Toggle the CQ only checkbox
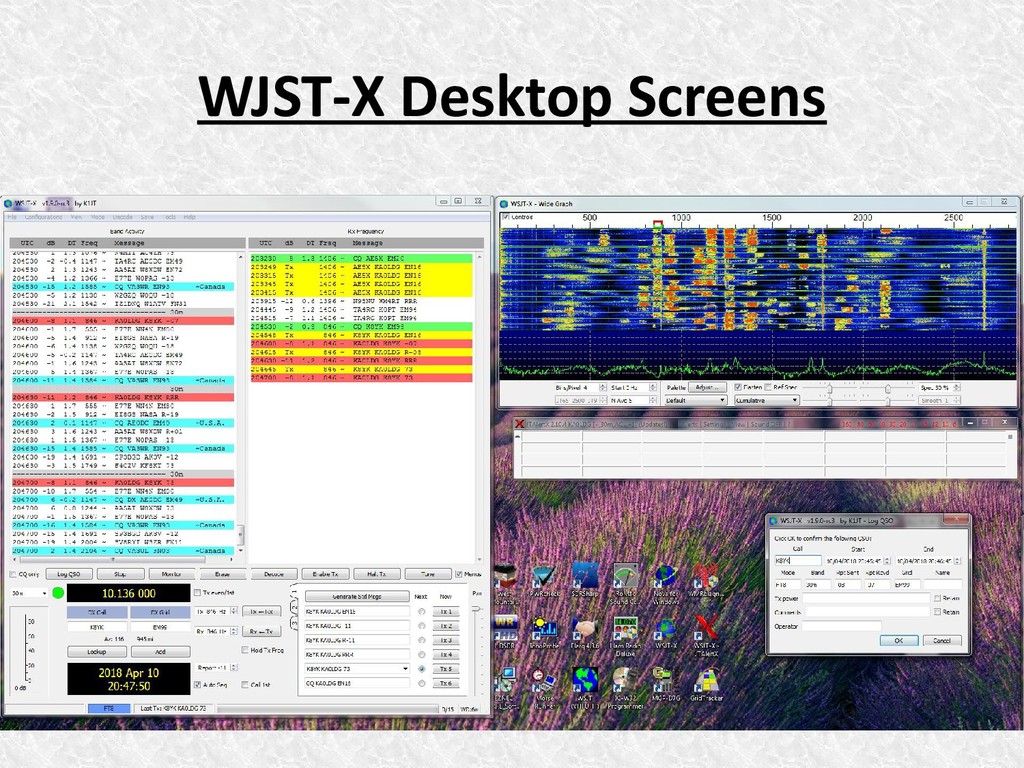Viewport: 1024px width, 768px height. (x=12, y=575)
